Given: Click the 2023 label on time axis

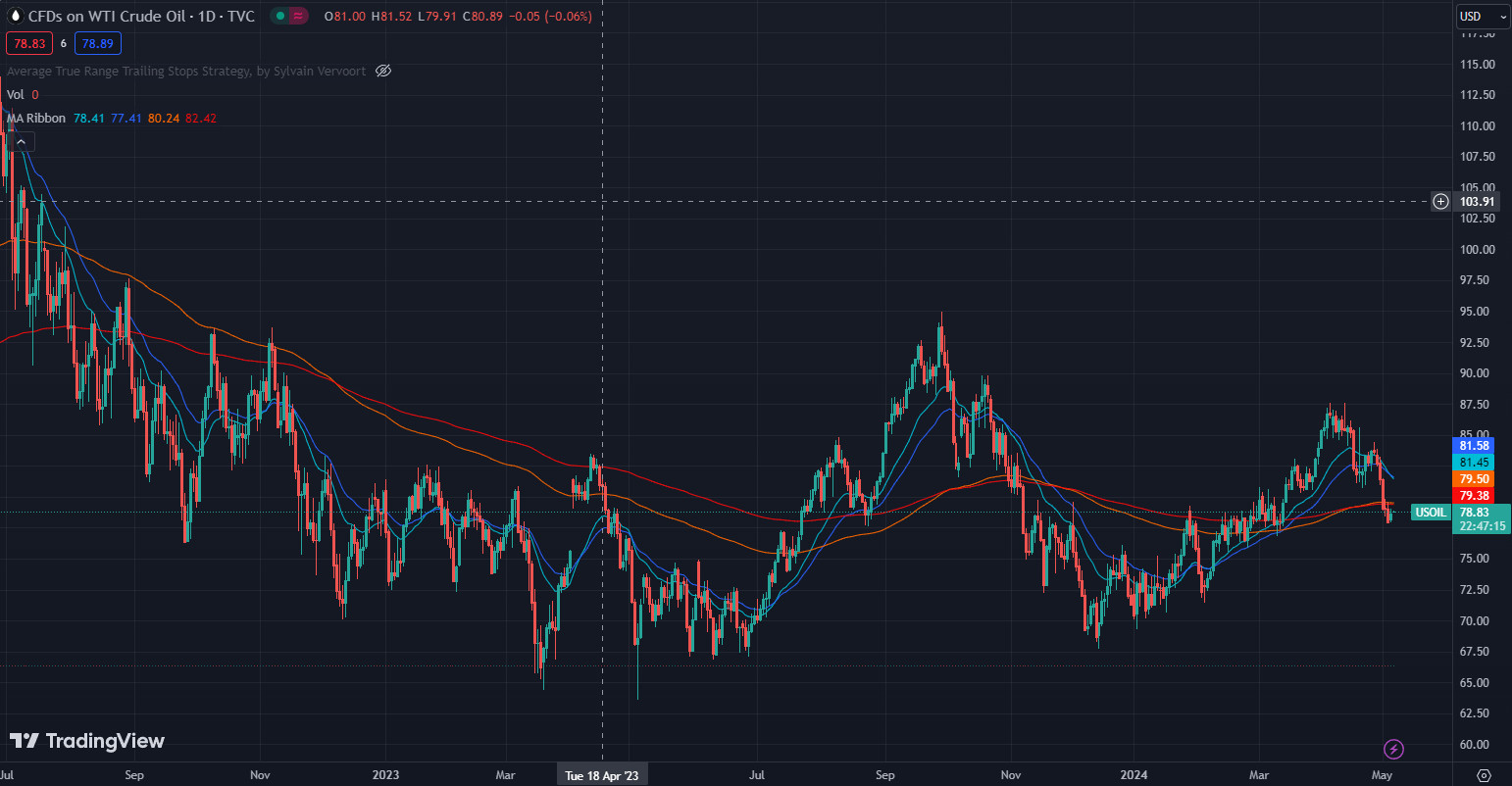Looking at the screenshot, I should pyautogui.click(x=386, y=775).
